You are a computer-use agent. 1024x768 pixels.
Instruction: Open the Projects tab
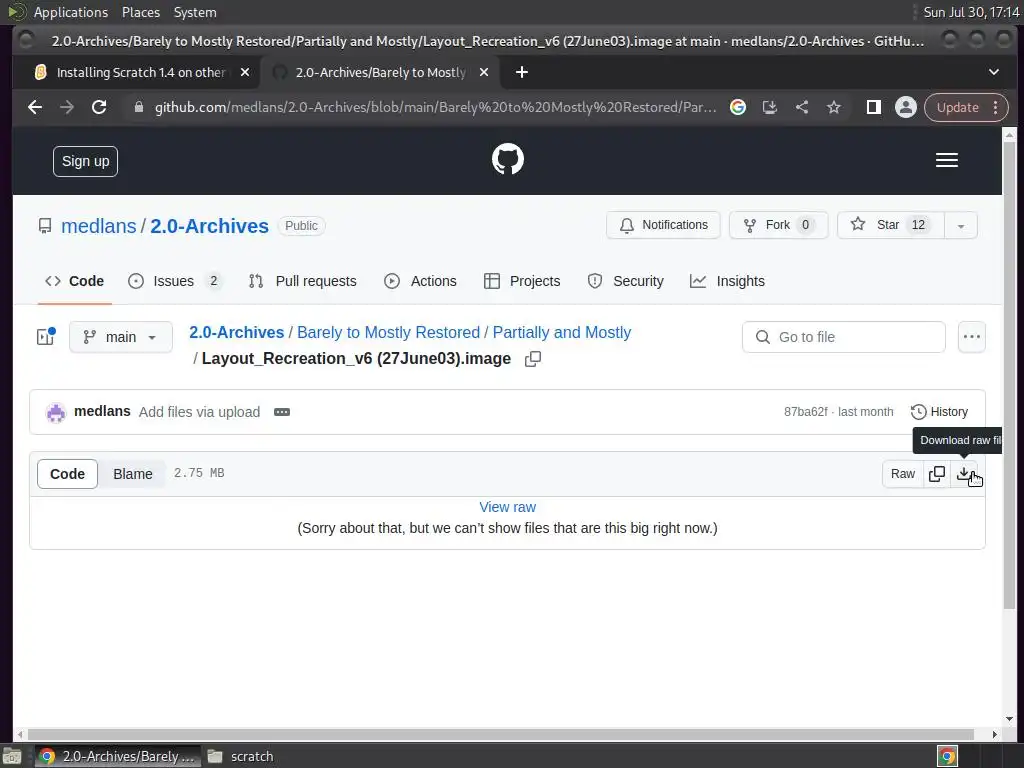522,281
